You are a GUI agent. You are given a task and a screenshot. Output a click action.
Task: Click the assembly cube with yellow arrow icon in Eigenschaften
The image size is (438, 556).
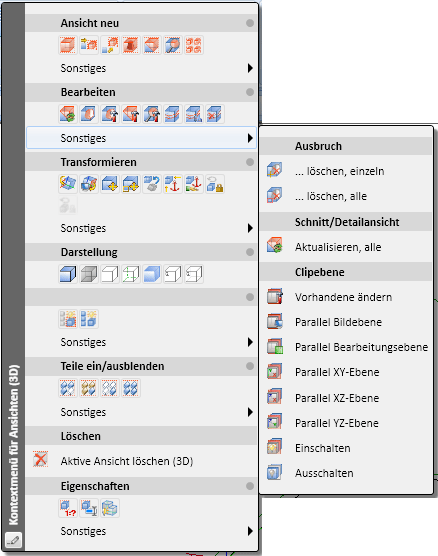point(110,508)
